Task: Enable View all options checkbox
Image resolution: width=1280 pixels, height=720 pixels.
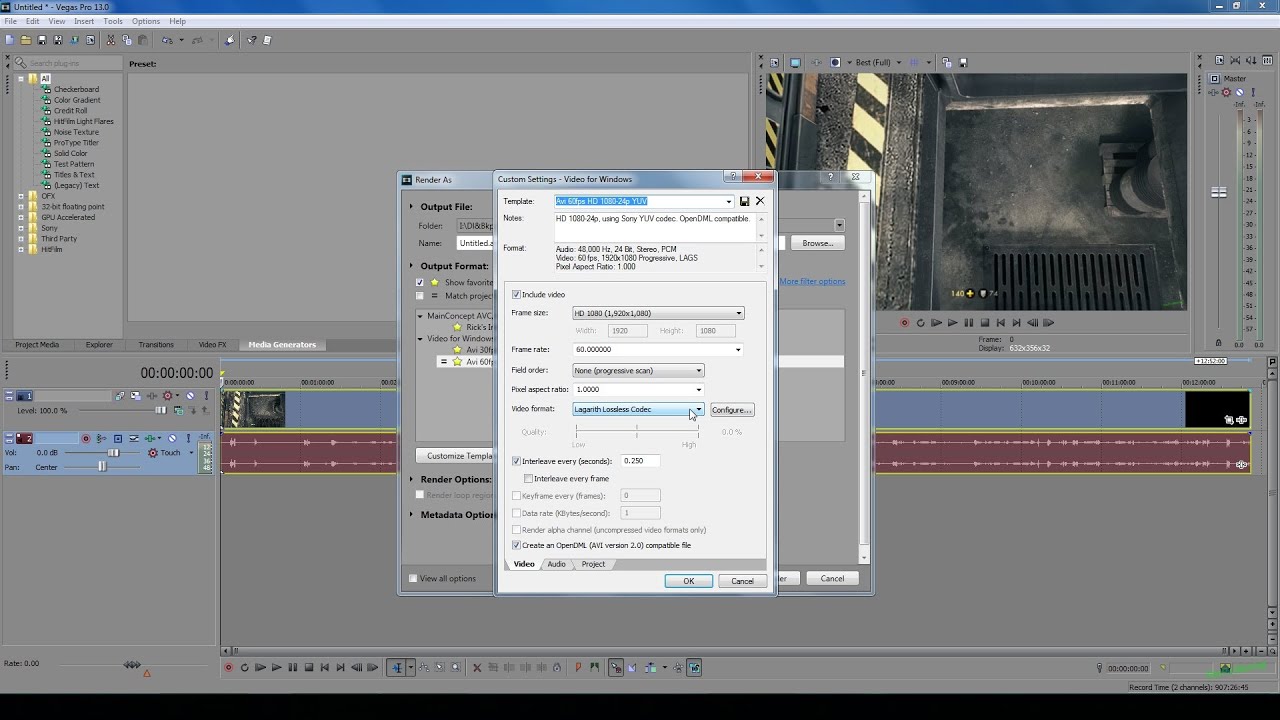Action: coord(413,578)
